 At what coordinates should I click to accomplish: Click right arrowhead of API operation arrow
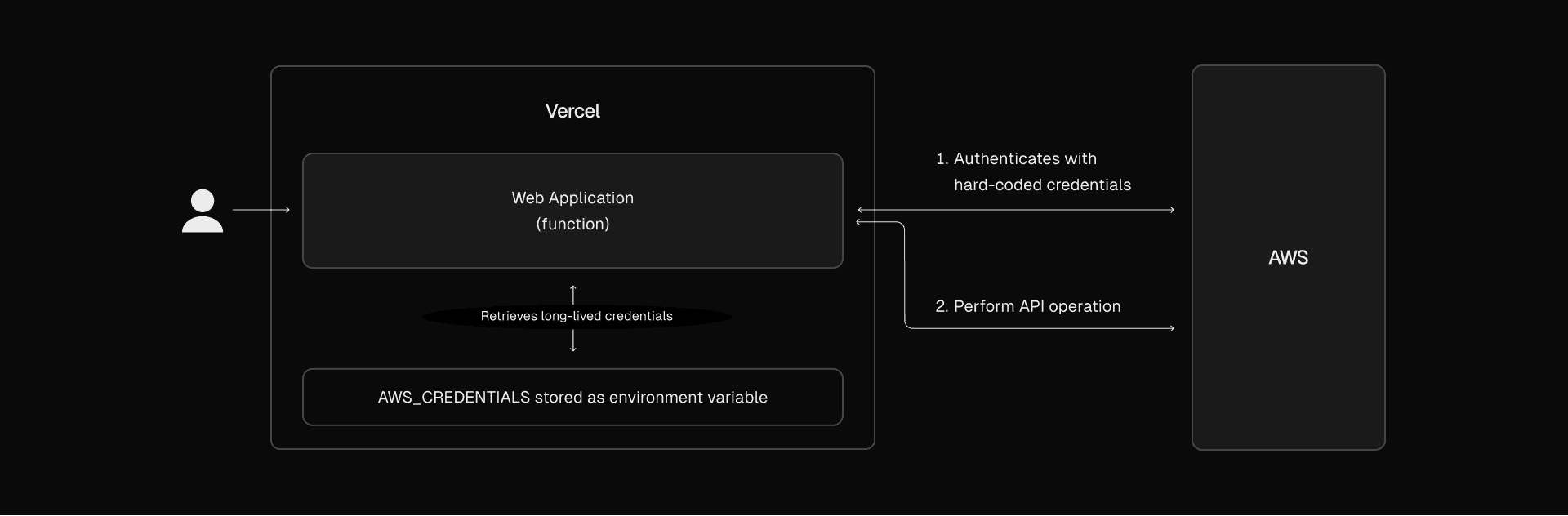[x=1171, y=328]
